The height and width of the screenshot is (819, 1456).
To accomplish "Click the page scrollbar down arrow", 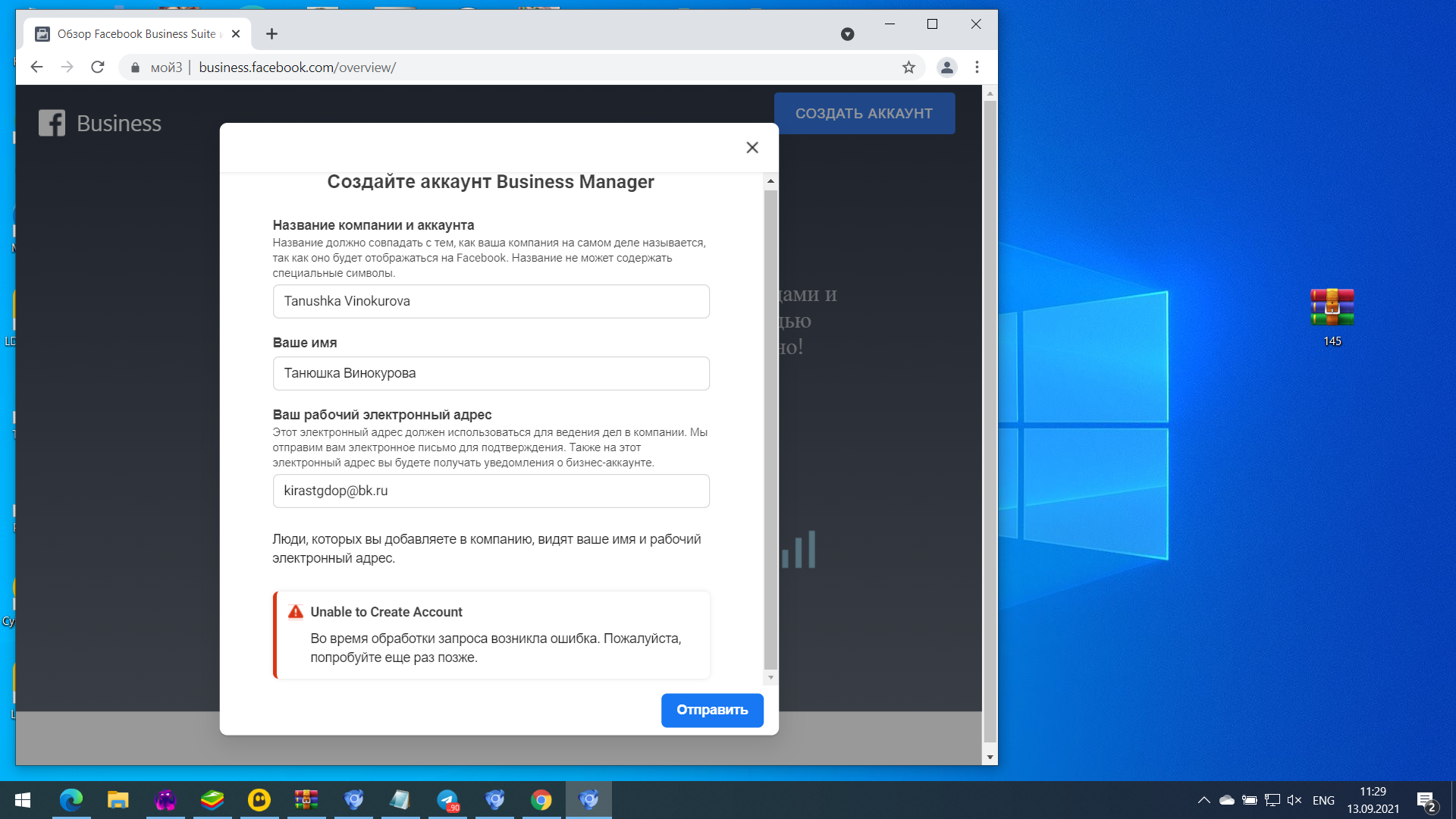I will pyautogui.click(x=990, y=757).
